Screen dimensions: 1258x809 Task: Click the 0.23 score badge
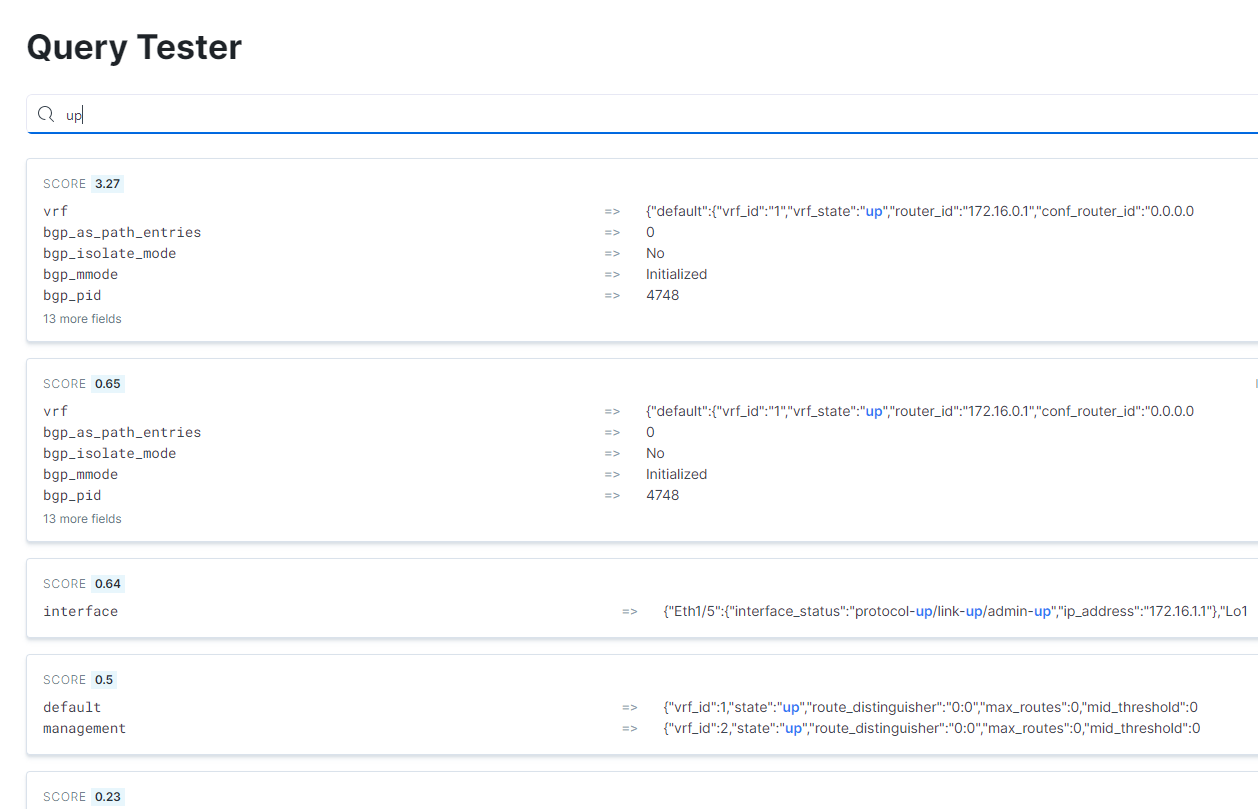107,797
